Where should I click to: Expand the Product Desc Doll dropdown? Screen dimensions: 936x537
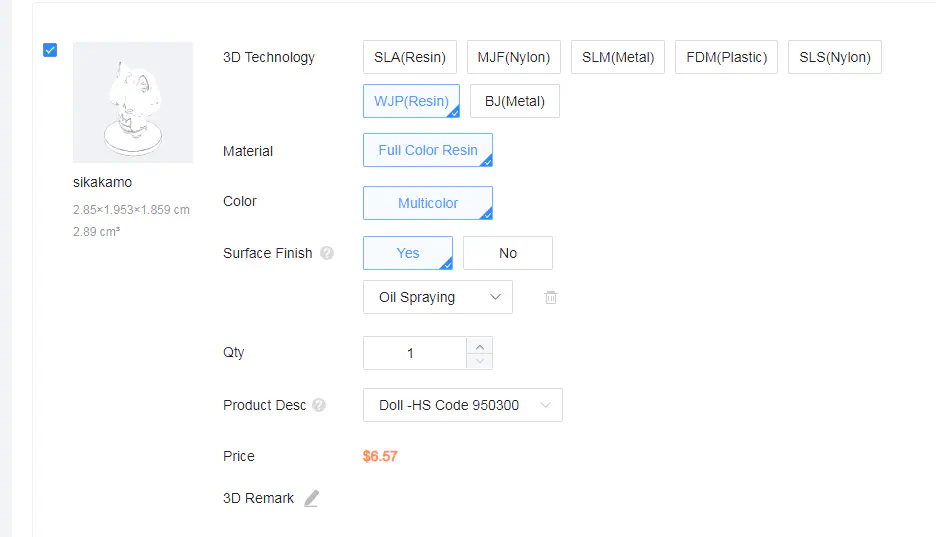tap(462, 405)
